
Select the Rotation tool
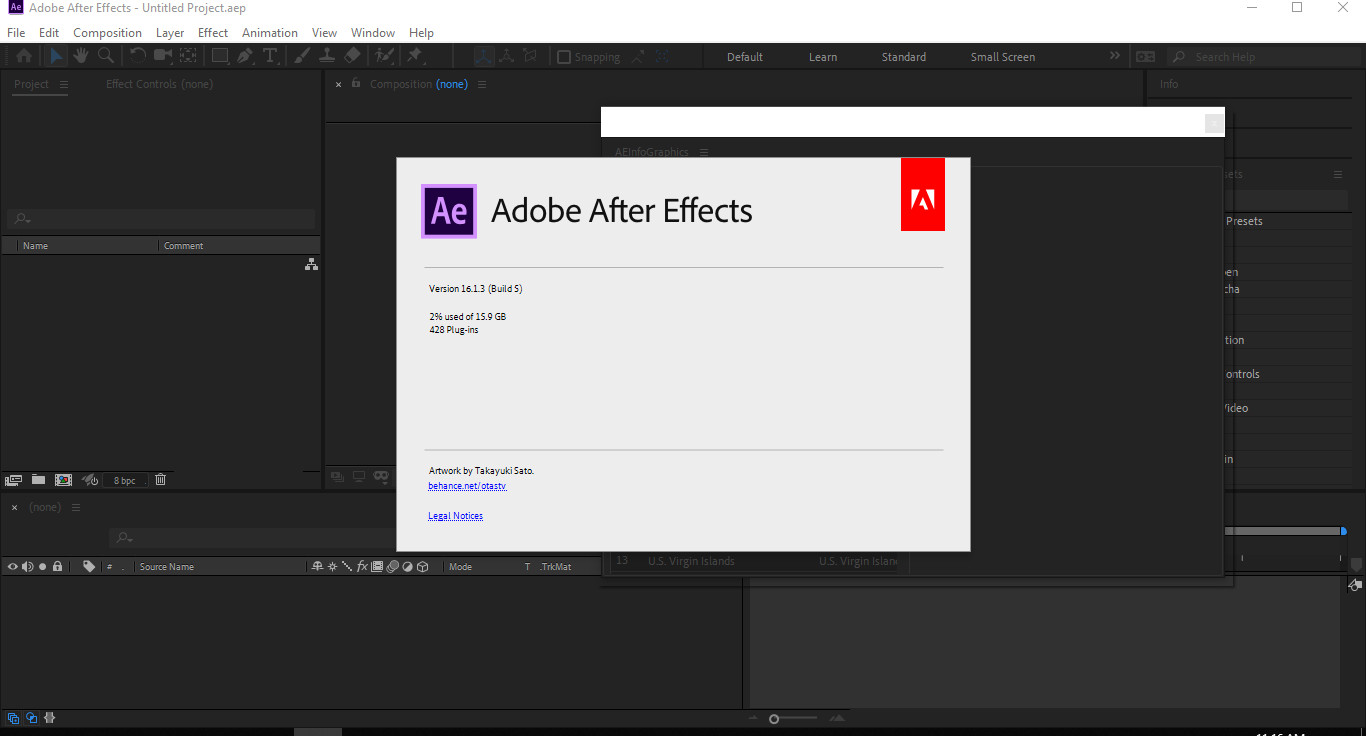click(x=138, y=56)
